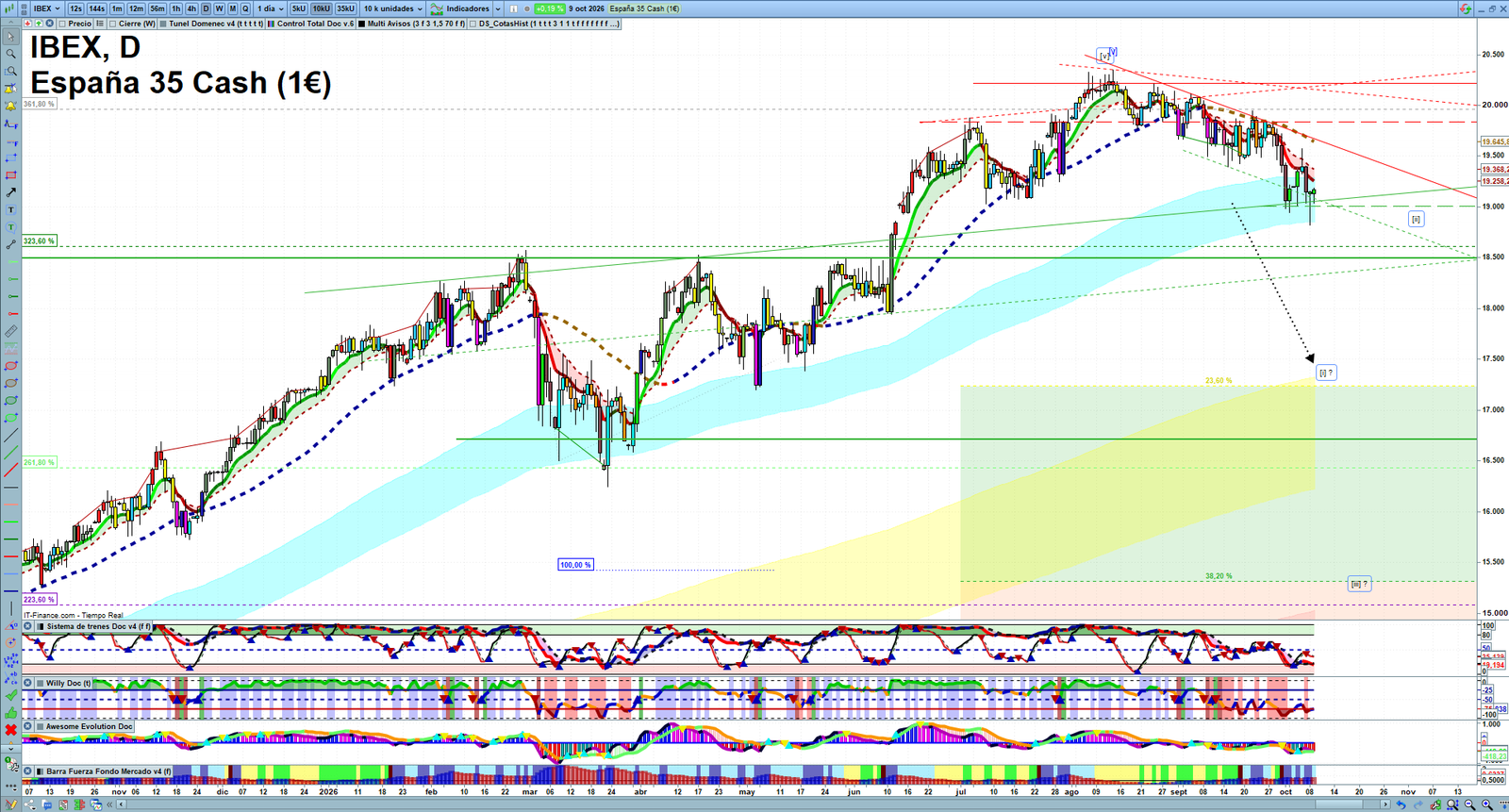Open the 1 día period dropdown

[270, 8]
